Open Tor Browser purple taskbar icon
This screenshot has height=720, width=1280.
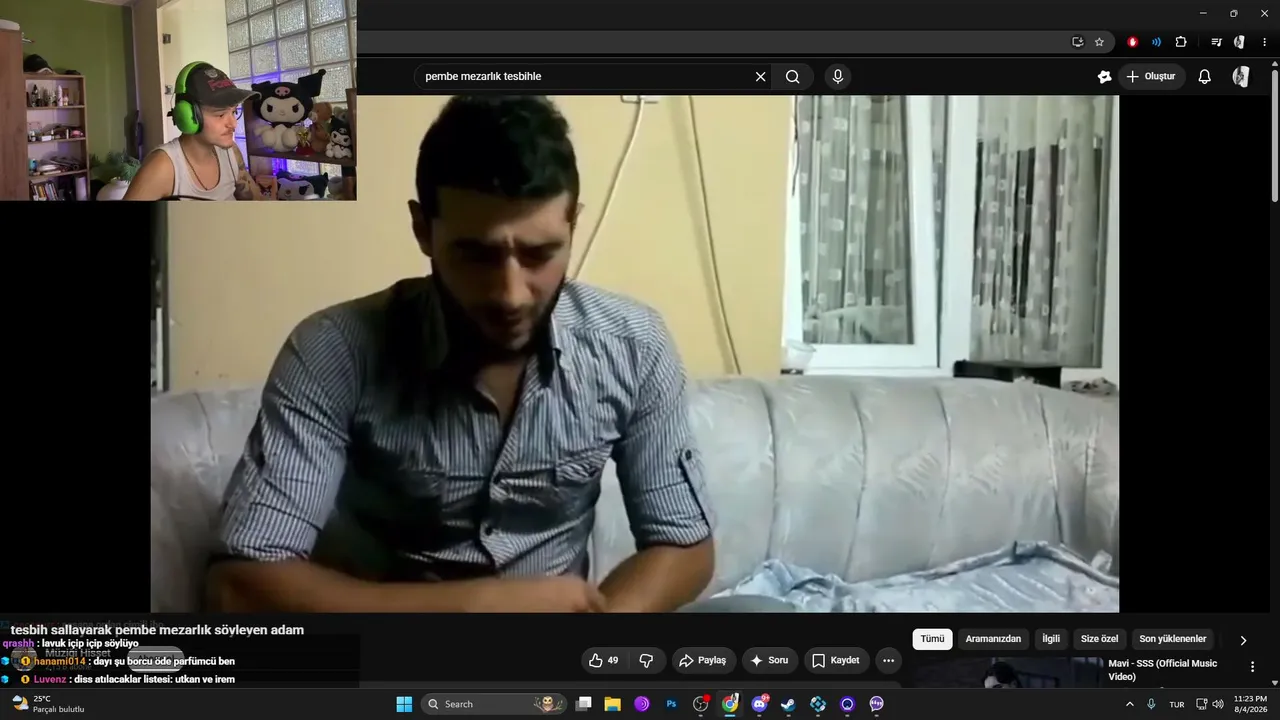642,704
